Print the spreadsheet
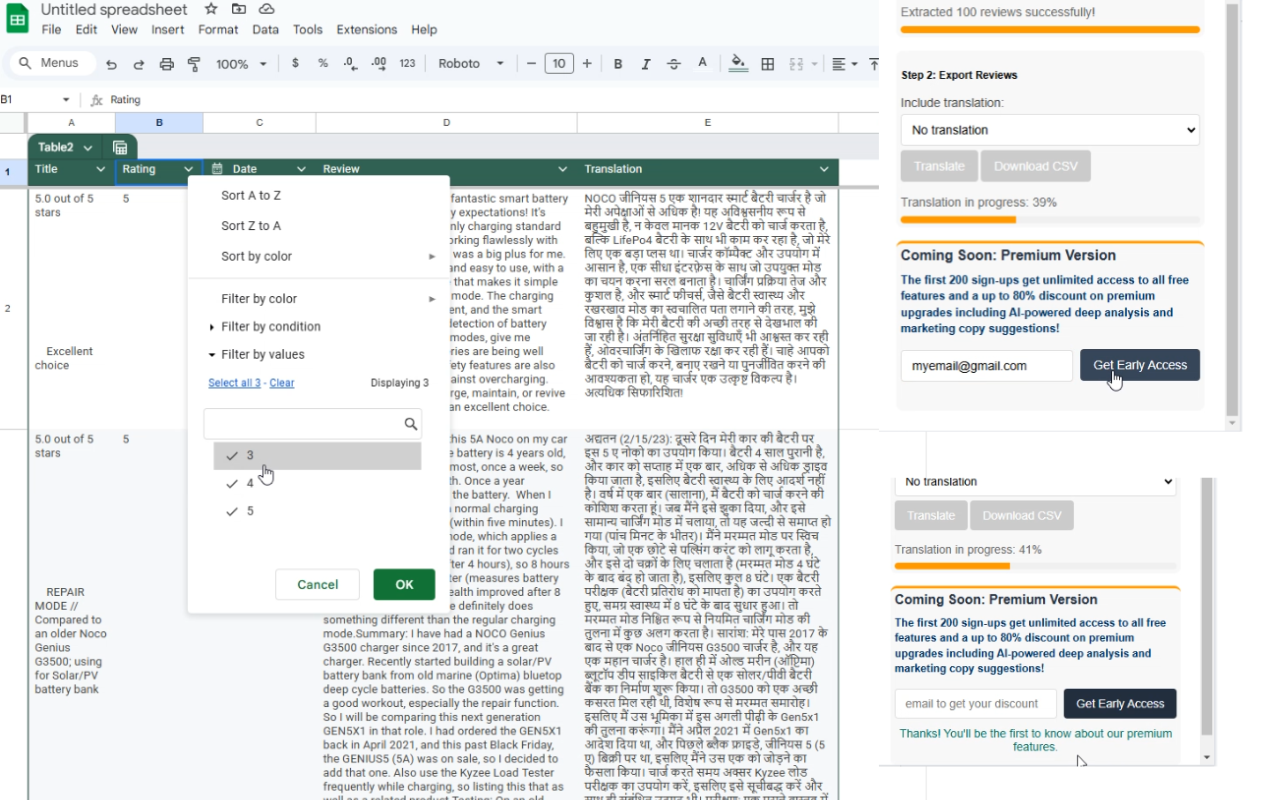Screen dimensions: 1280x800 click(167, 64)
